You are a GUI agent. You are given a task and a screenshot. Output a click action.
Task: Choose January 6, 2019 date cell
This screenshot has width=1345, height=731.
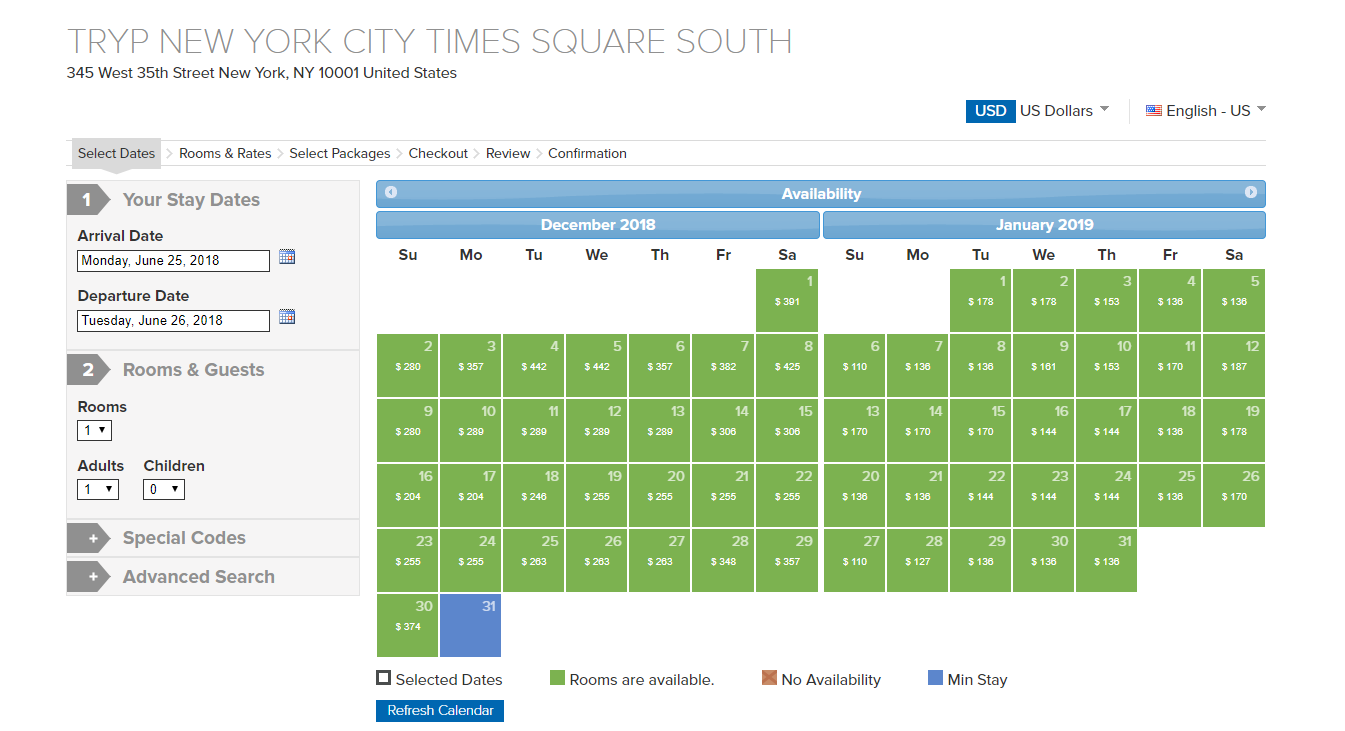coord(855,365)
